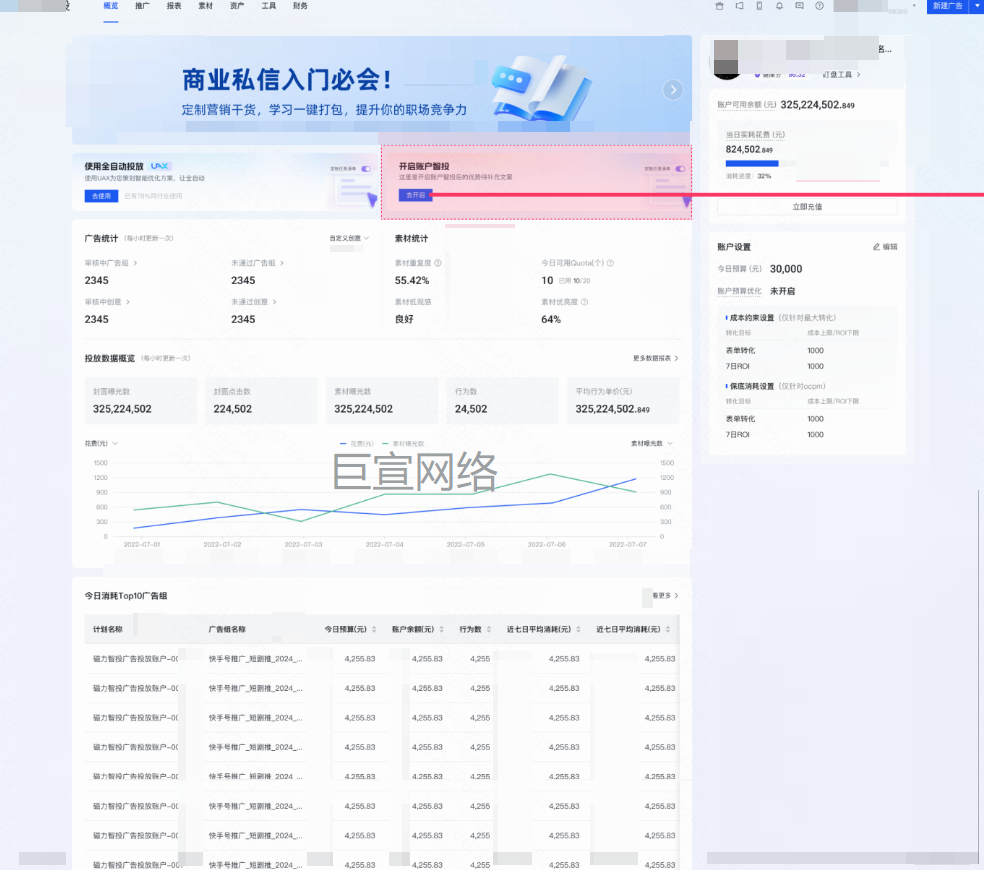This screenshot has height=870, width=984.
Task: Open the 花费(元) metric dropdown above chart
Action: click(102, 443)
